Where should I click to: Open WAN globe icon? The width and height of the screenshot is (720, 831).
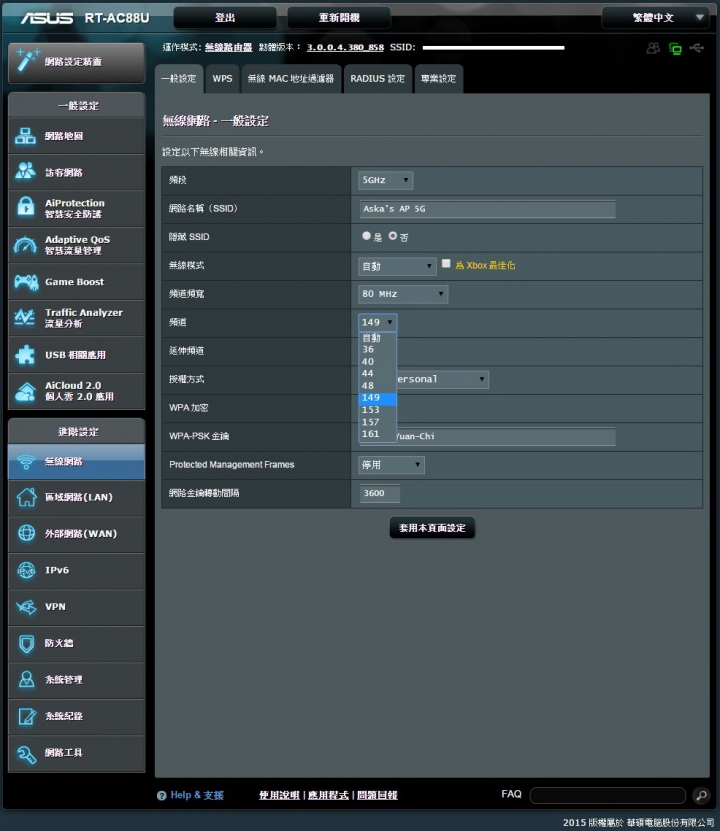click(x=26, y=534)
